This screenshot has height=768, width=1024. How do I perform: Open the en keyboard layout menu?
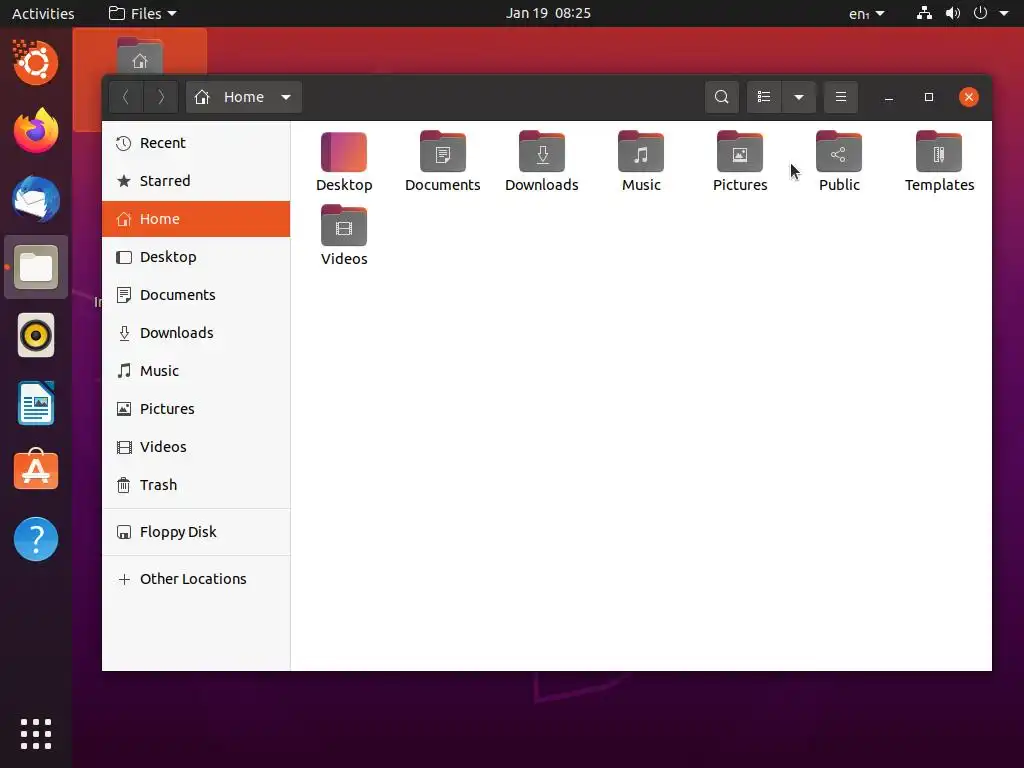pyautogui.click(x=867, y=13)
